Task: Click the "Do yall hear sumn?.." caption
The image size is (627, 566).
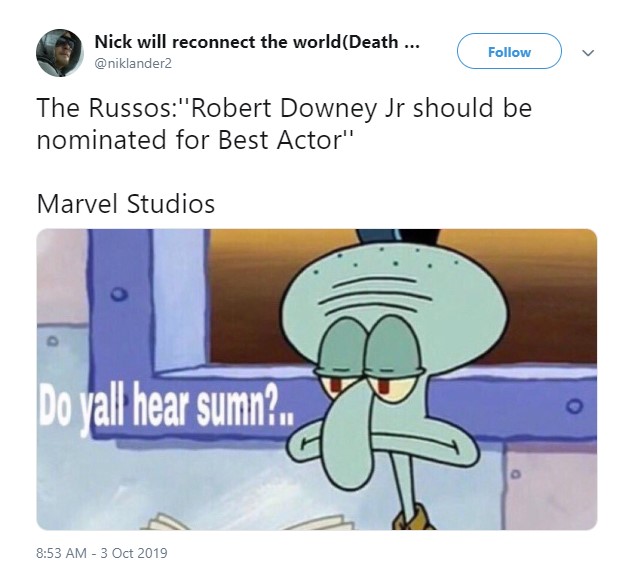Action: (x=166, y=406)
